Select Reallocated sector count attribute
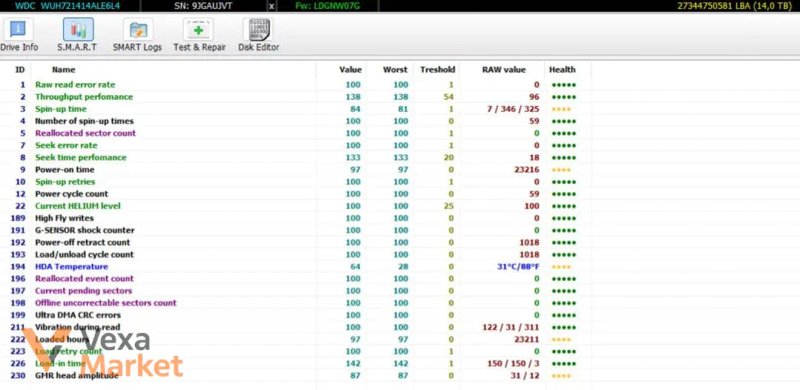This screenshot has width=800, height=390. (x=85, y=133)
